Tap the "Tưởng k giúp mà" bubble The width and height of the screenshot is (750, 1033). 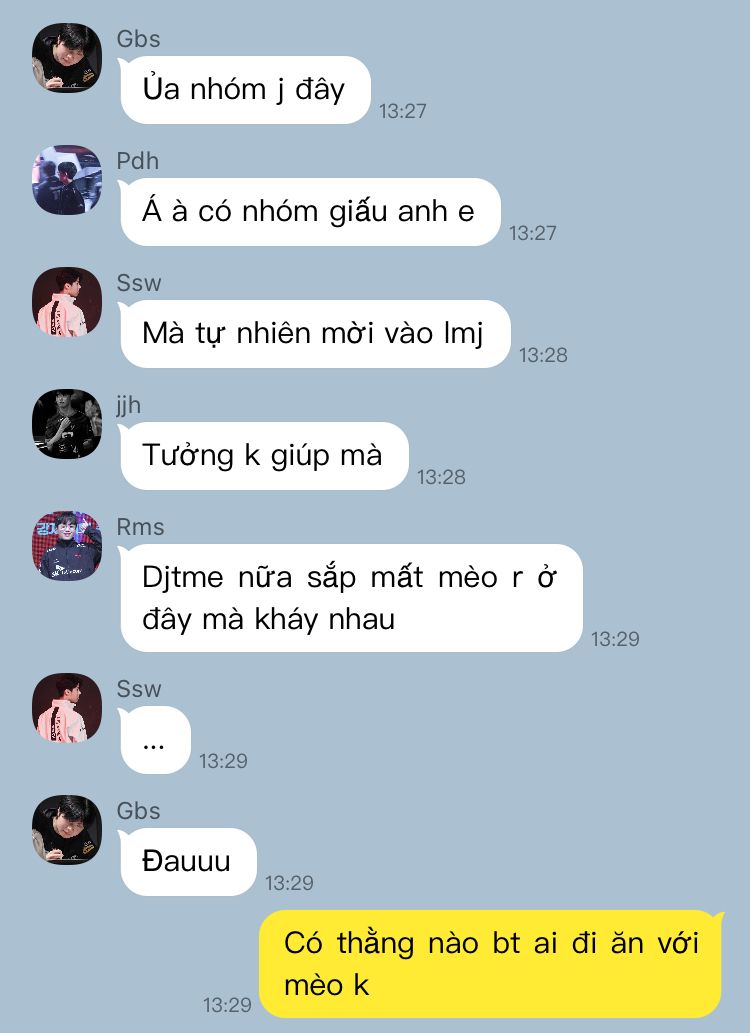(264, 455)
